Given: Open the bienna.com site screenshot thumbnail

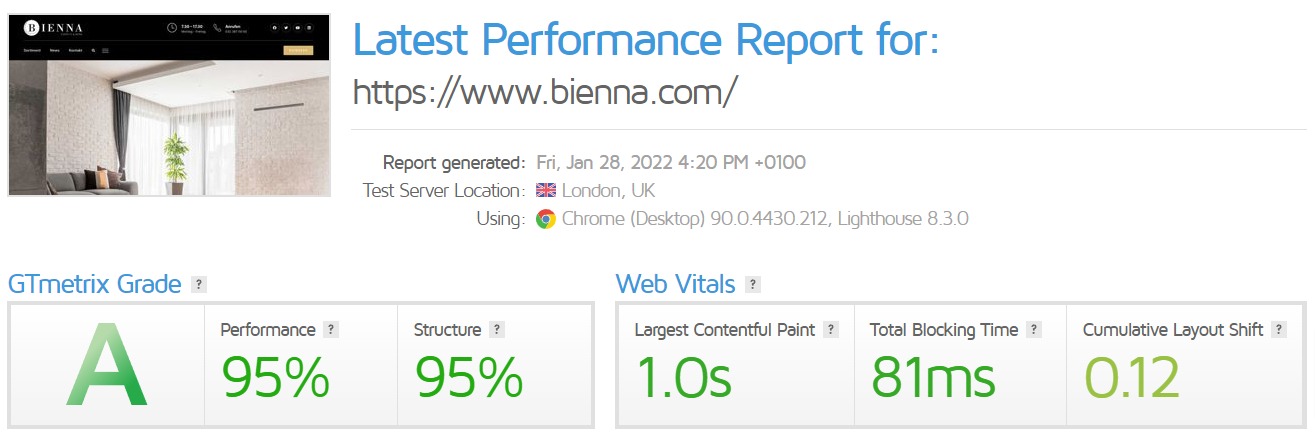Looking at the screenshot, I should click(169, 104).
